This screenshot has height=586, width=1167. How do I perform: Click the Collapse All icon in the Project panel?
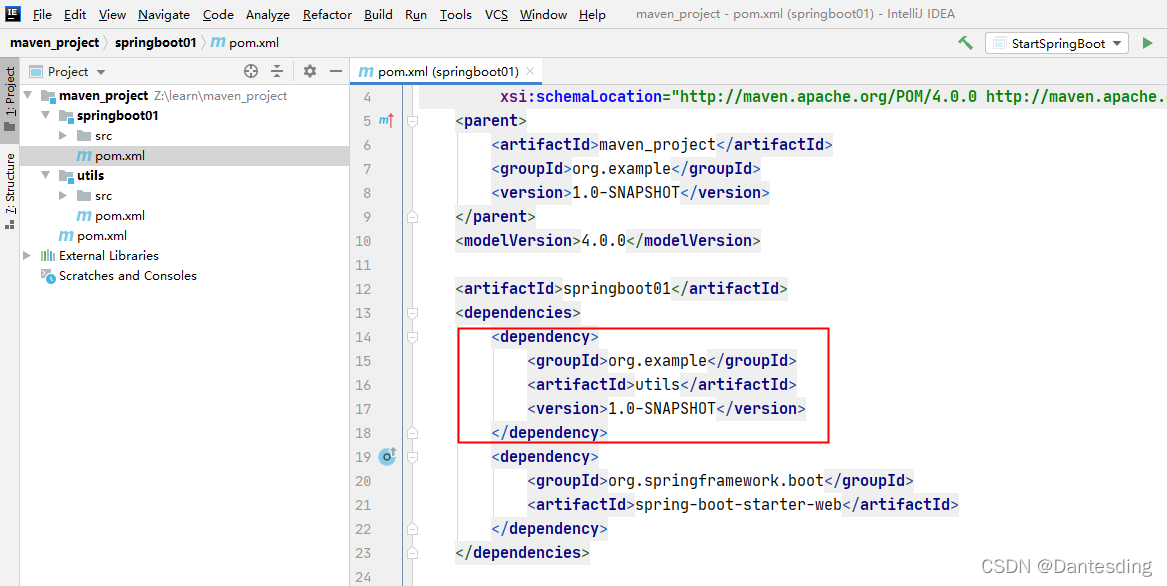tap(277, 71)
